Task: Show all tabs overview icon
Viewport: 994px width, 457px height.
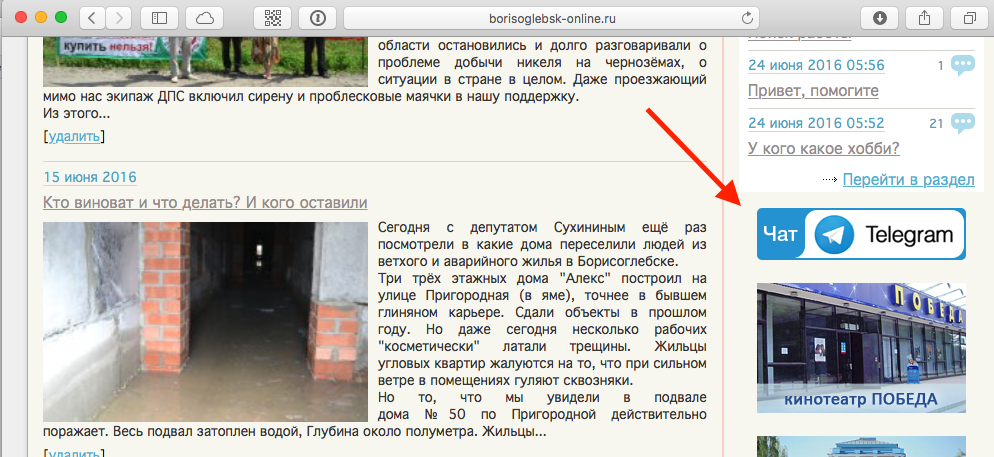Action: pos(969,18)
